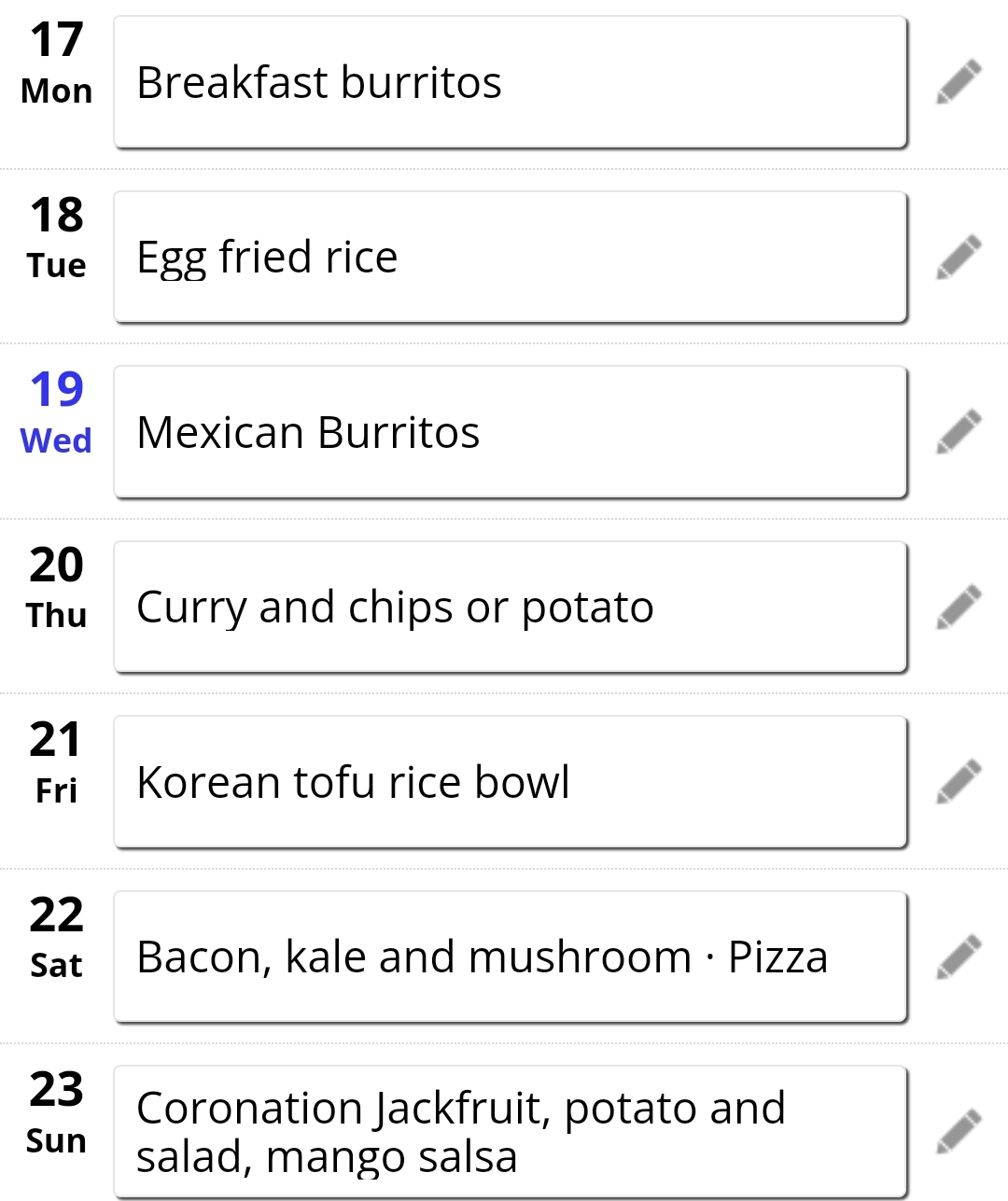Edit Korean tofu rice bowl using pencil
The image size is (1008, 1201).
coord(959,782)
